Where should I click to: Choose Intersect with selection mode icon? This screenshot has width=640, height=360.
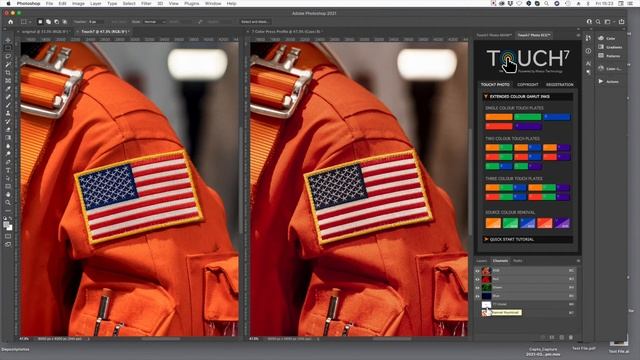[64, 22]
